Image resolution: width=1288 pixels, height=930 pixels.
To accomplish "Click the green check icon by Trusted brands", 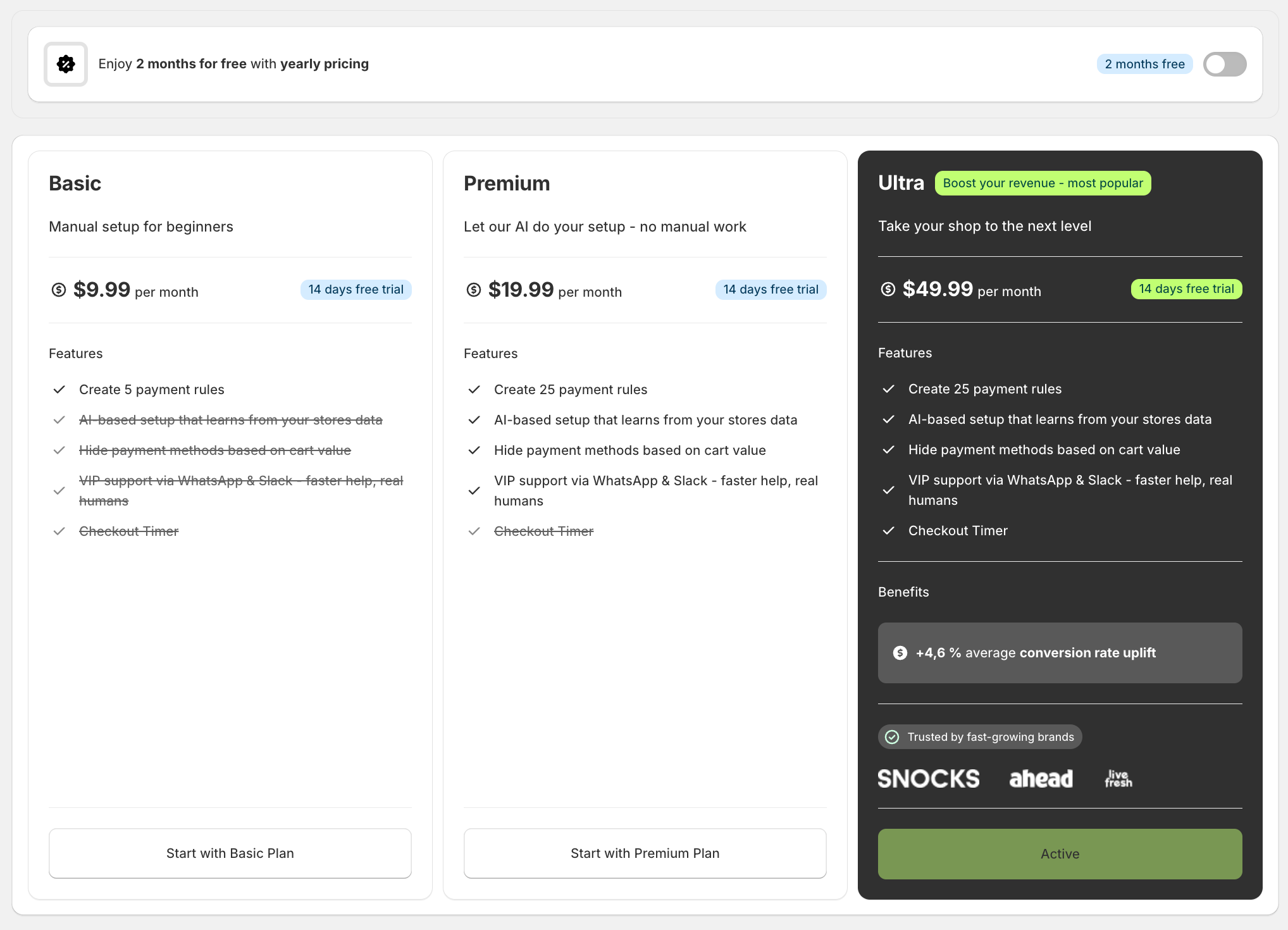I will [892, 737].
